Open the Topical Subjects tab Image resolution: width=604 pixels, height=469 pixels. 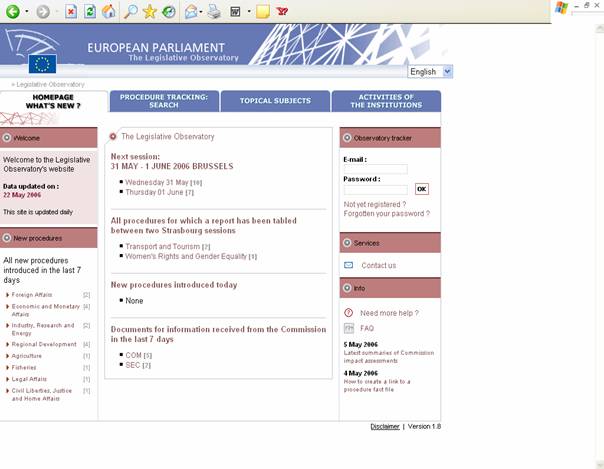[x=275, y=101]
